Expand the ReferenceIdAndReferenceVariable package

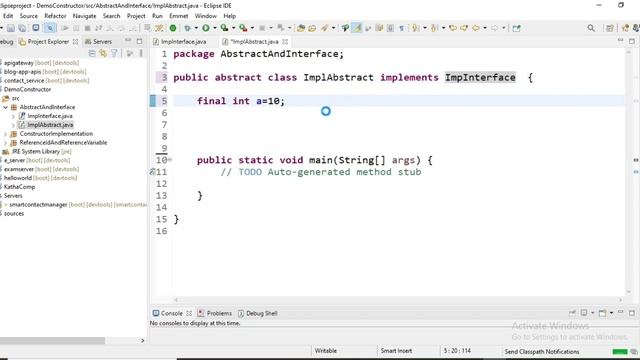tap(6, 143)
